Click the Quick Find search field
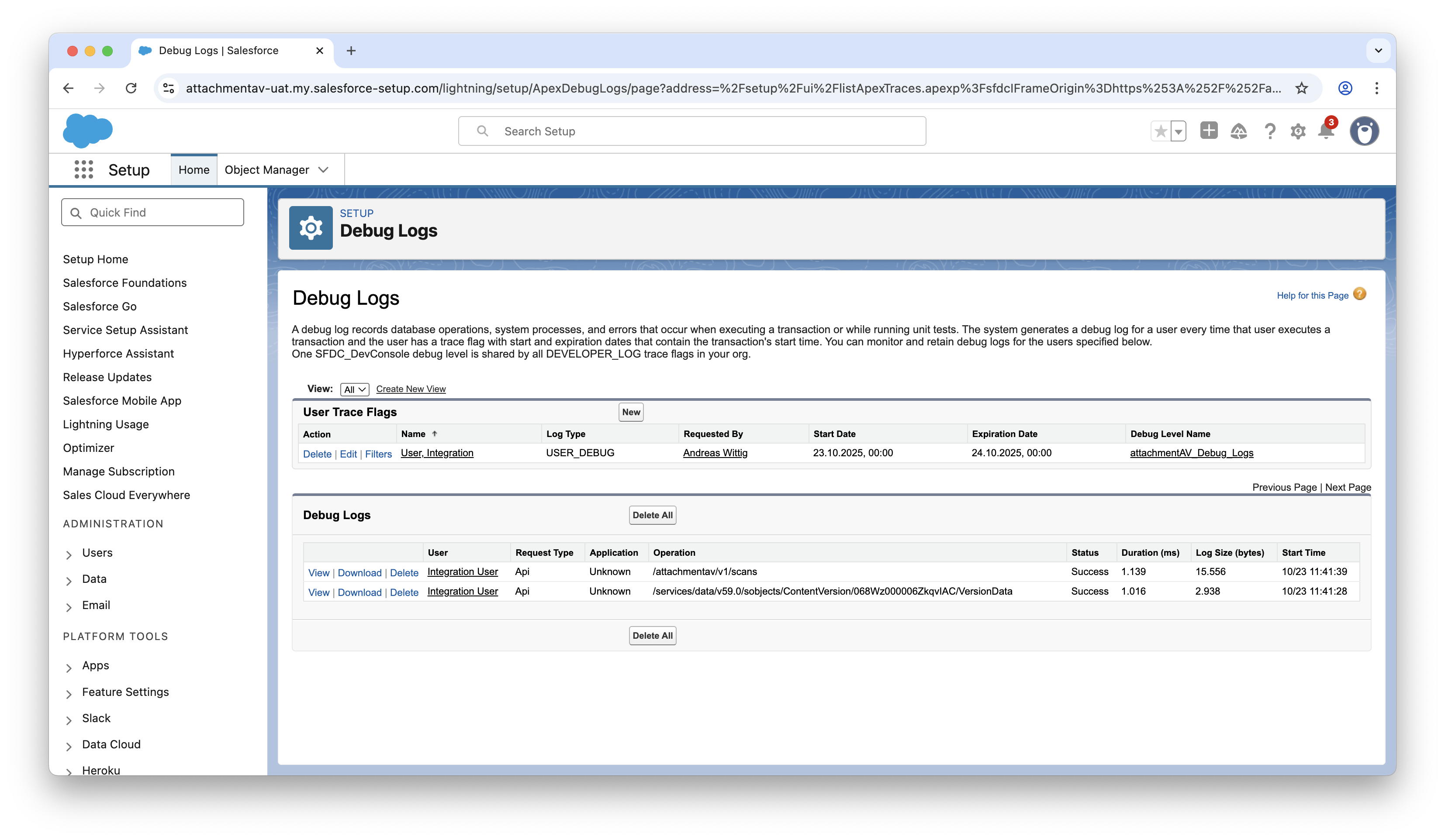1445x840 pixels. click(x=152, y=213)
